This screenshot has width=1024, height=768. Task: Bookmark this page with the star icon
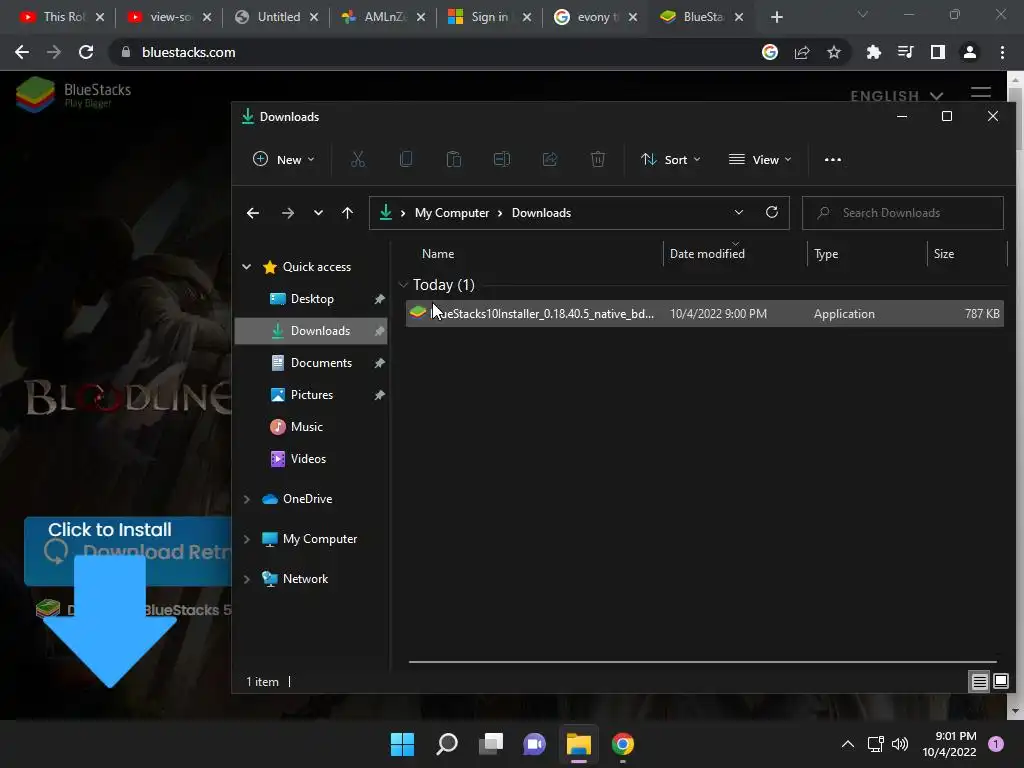[x=833, y=52]
